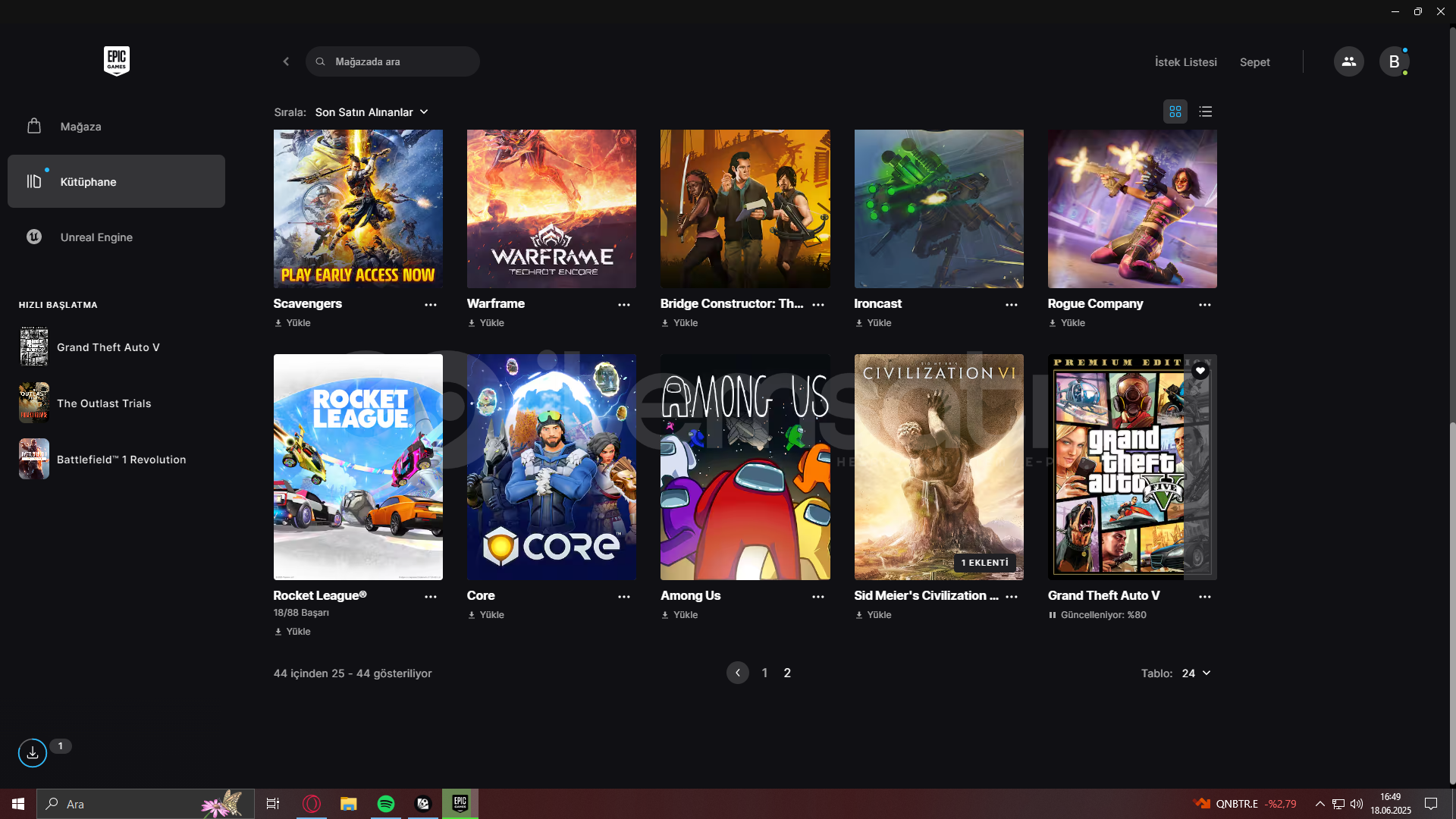This screenshot has height=819, width=1456.
Task: Go to page 1
Action: coord(764,673)
